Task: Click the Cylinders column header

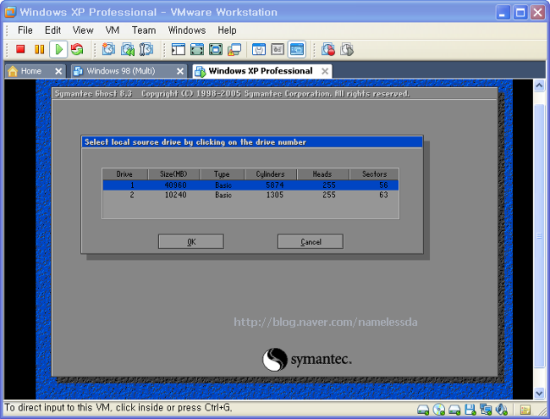Action: (x=270, y=174)
